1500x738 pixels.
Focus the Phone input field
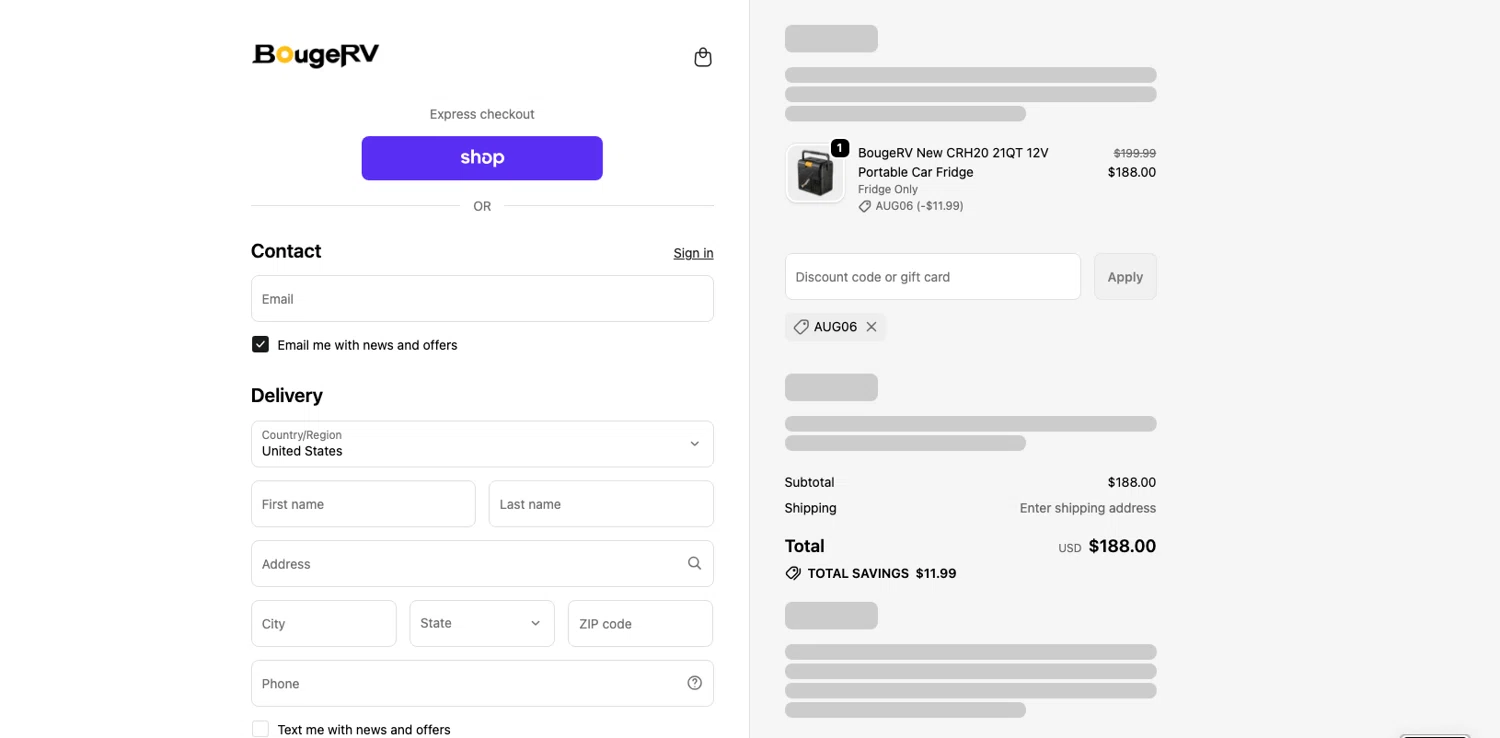point(482,683)
